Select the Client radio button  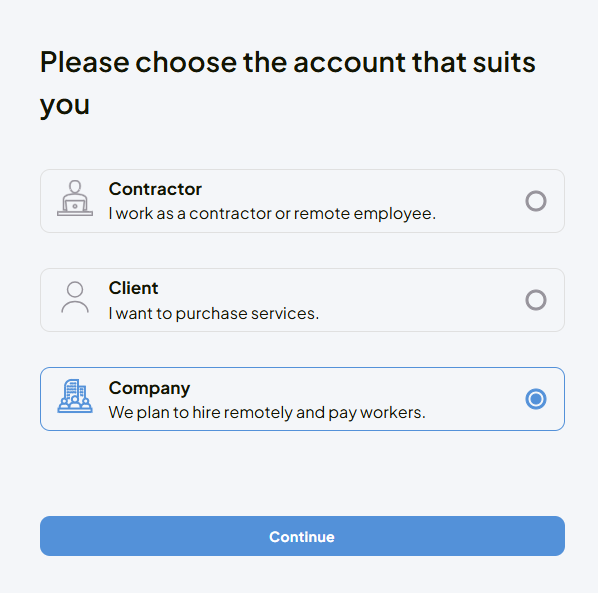pos(536,300)
